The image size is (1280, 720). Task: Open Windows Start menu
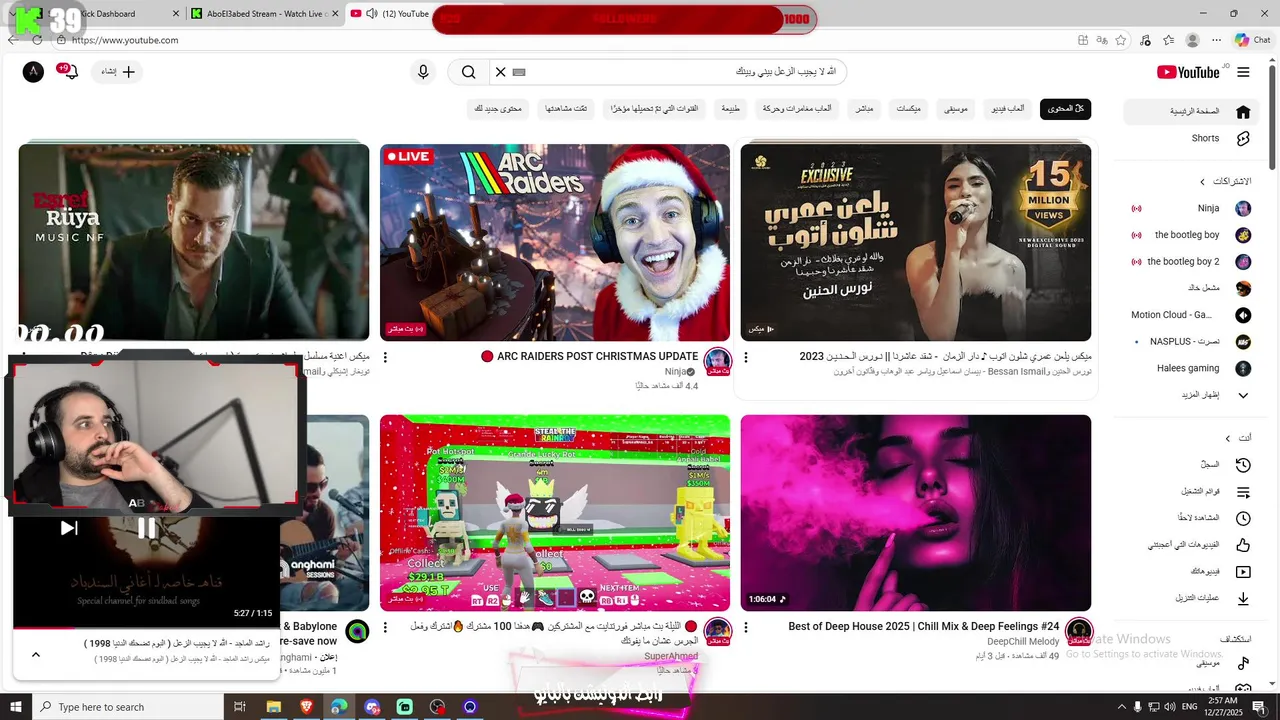click(15, 707)
